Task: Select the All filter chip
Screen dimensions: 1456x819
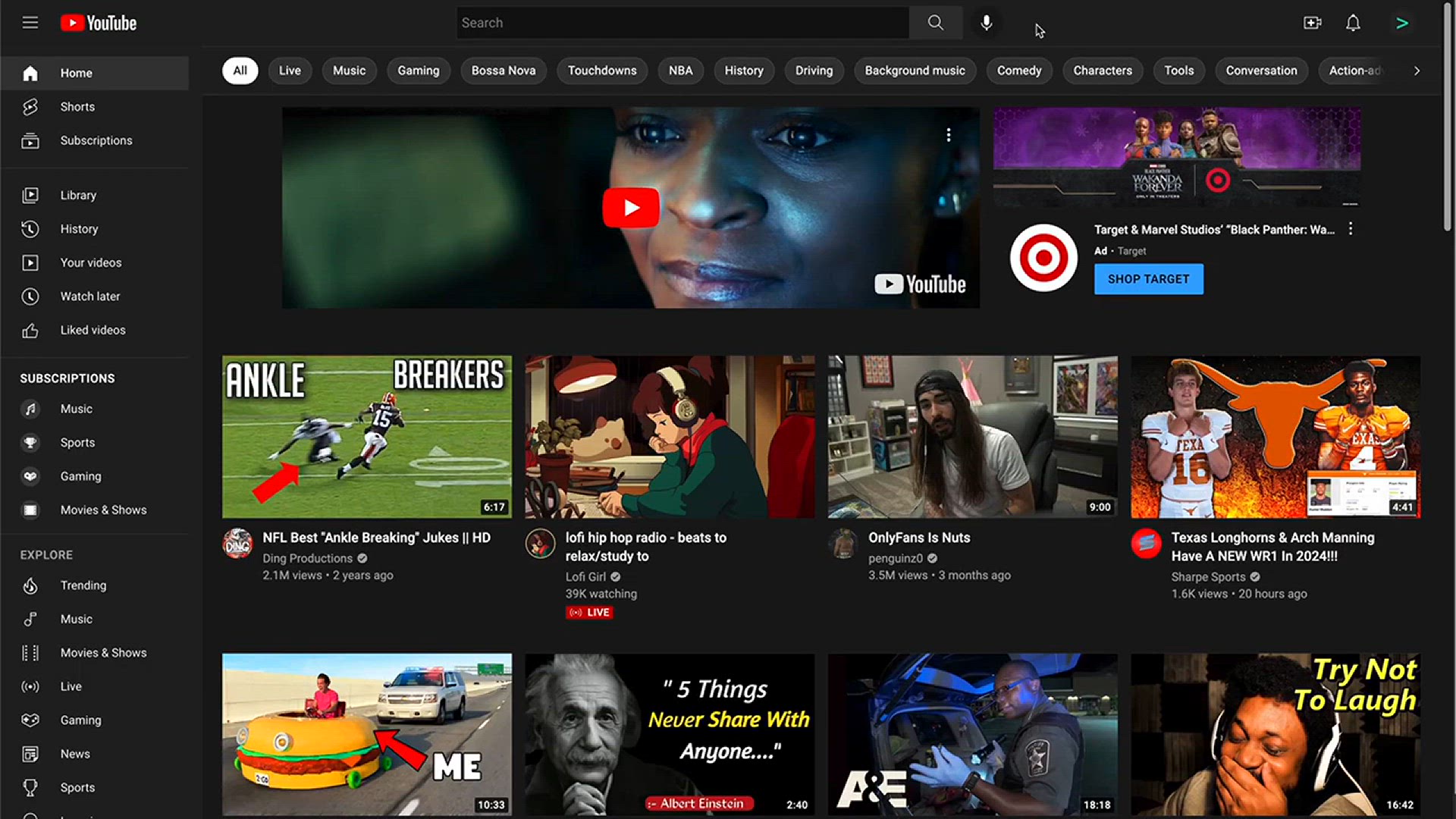Action: pos(240,71)
